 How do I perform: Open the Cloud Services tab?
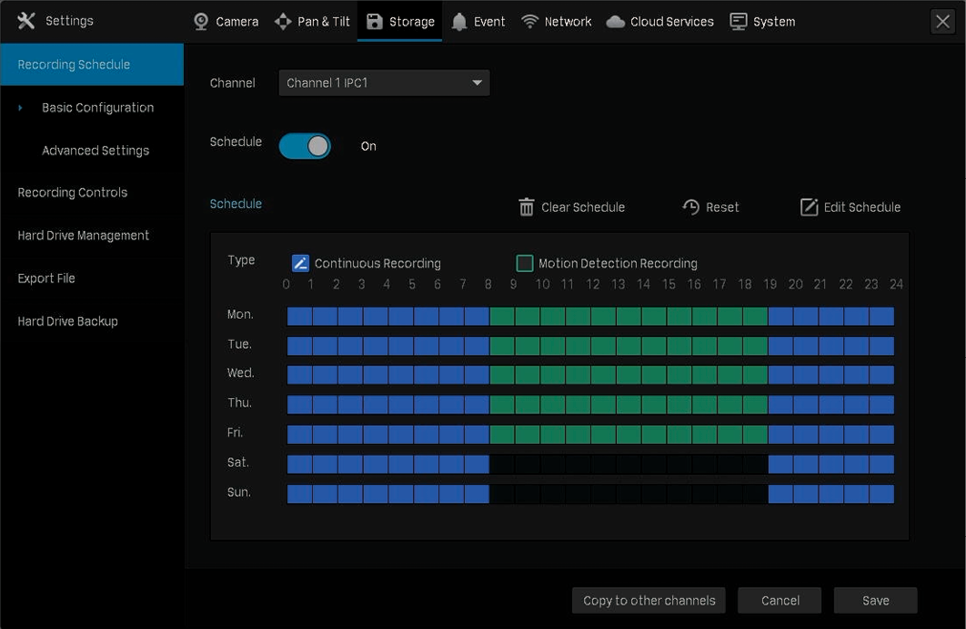coord(660,22)
